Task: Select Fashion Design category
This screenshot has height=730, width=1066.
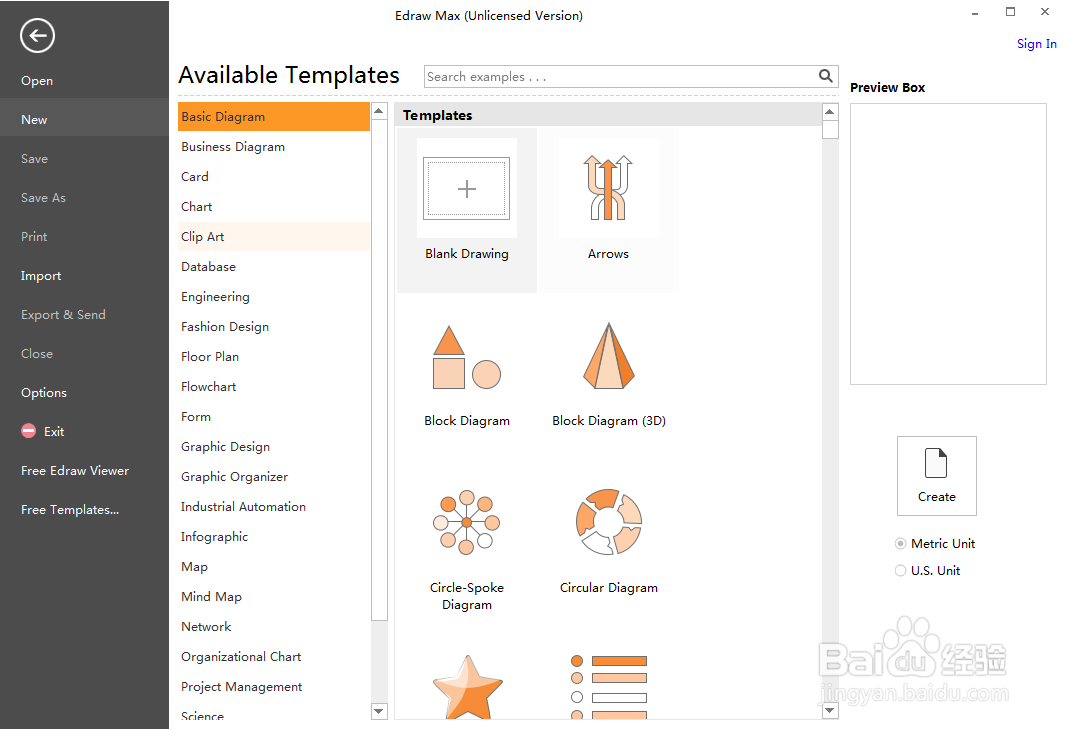Action: [274, 326]
